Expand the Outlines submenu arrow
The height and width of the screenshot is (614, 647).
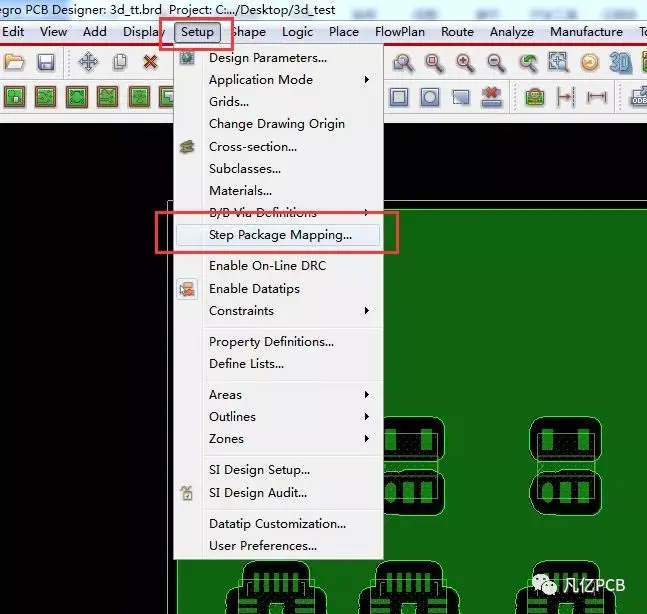pyautogui.click(x=366, y=417)
